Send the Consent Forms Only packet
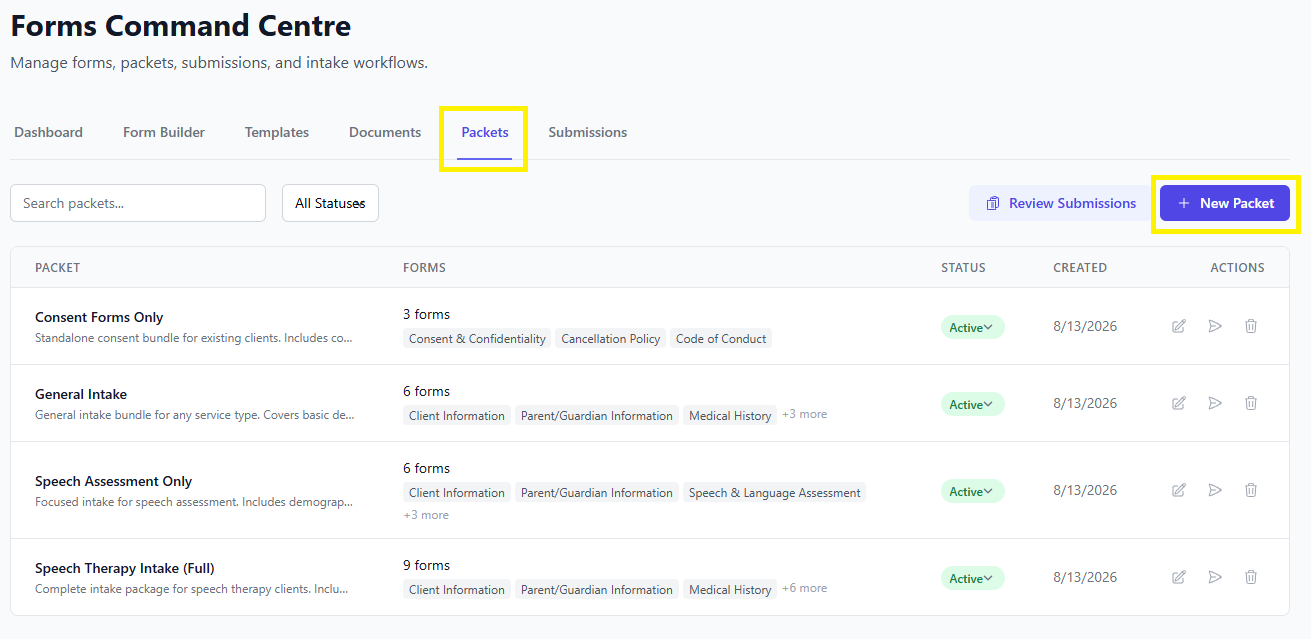 point(1215,326)
